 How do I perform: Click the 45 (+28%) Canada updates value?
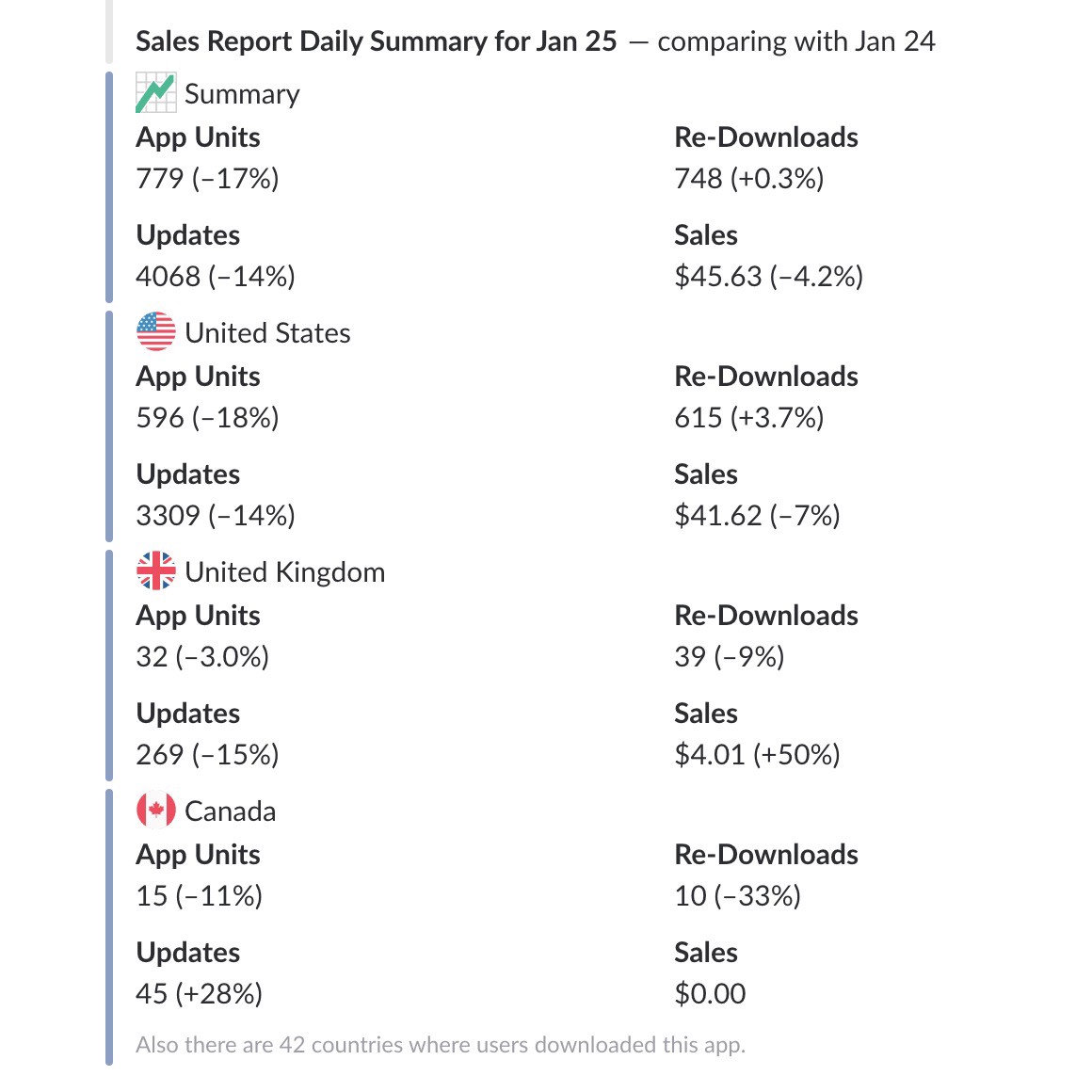click(x=199, y=994)
